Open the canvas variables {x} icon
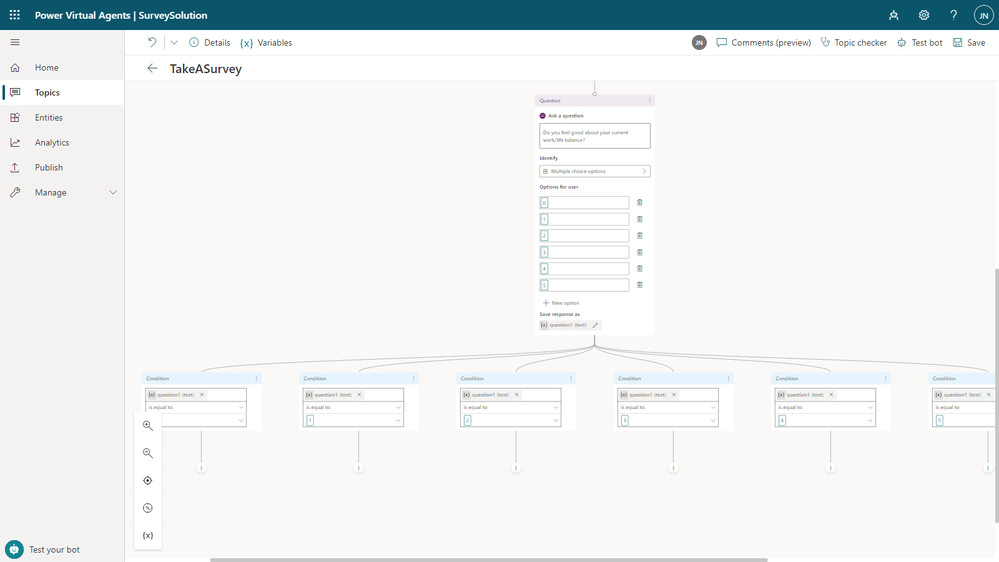The width and height of the screenshot is (999, 562). coord(148,535)
